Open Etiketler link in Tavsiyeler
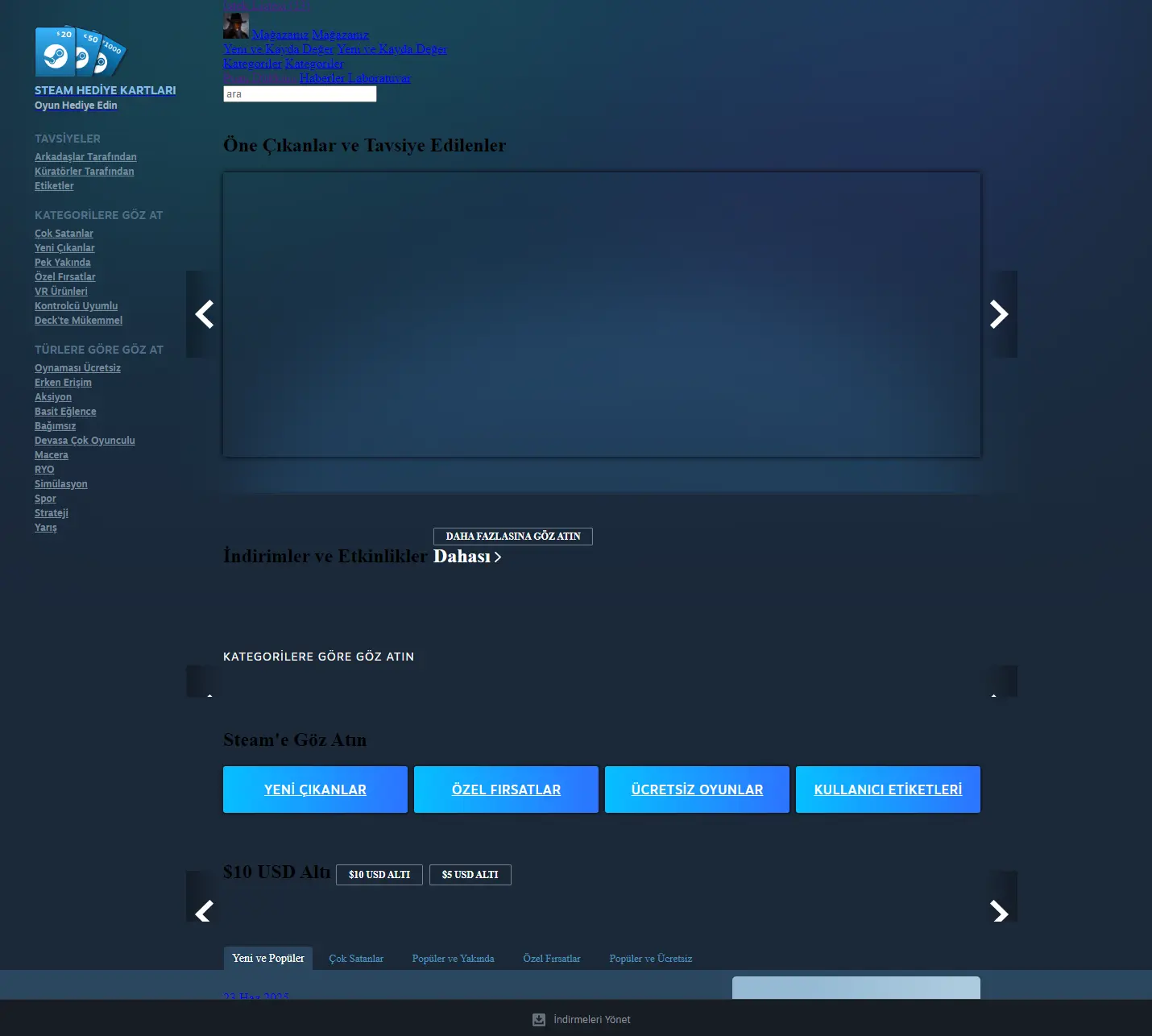The height and width of the screenshot is (1036, 1152). (x=54, y=186)
